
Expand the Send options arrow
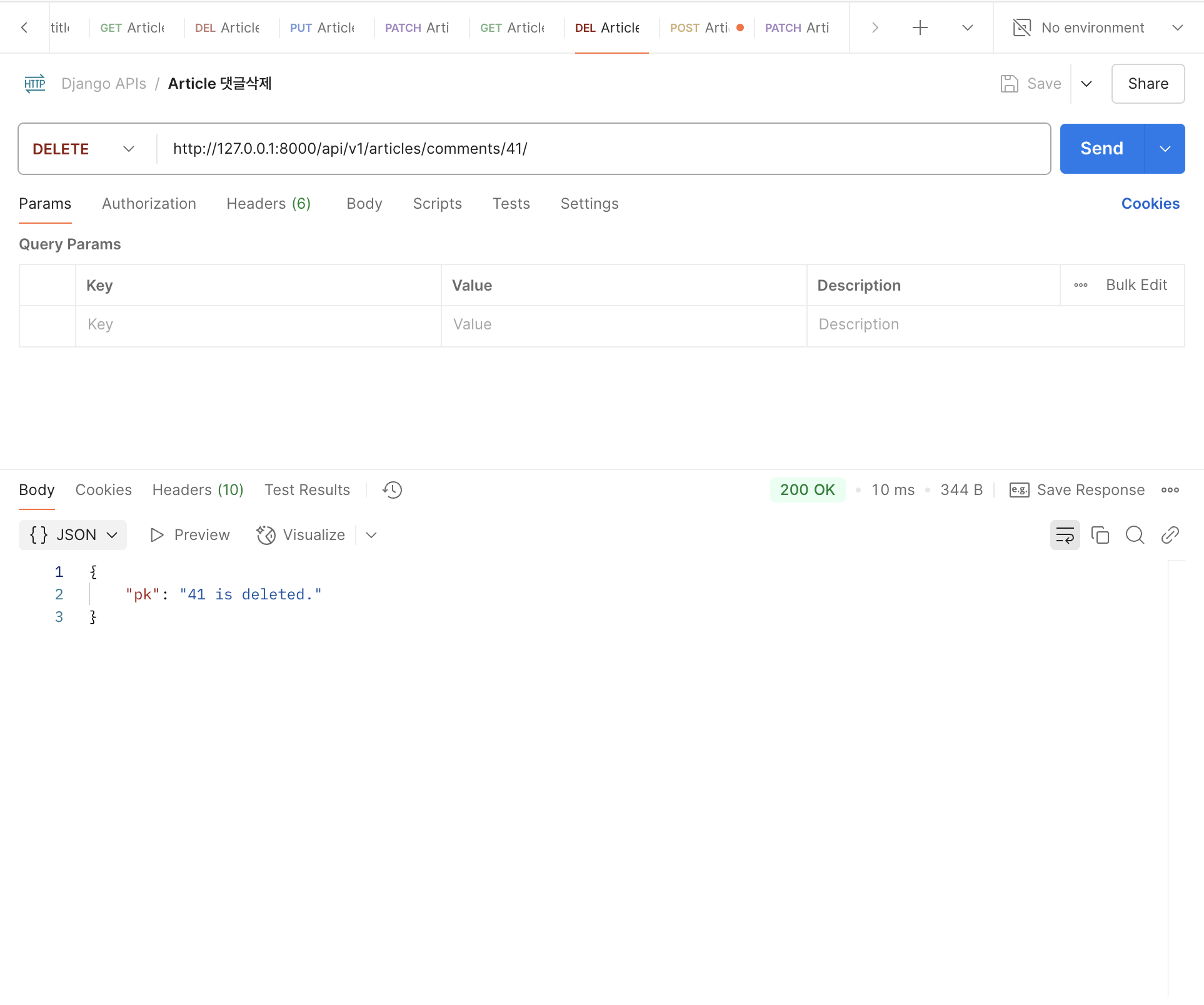pos(1165,149)
